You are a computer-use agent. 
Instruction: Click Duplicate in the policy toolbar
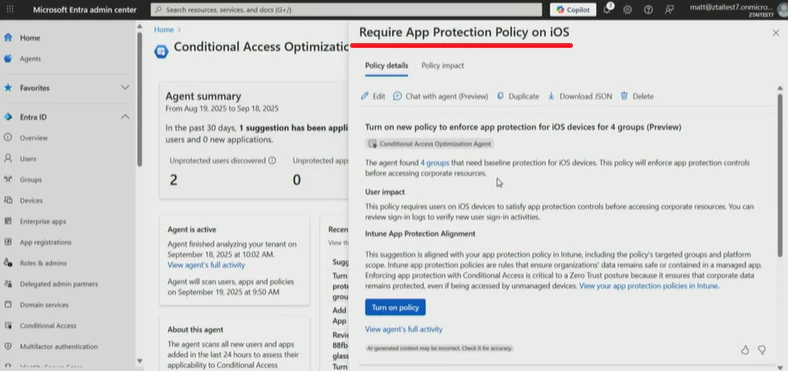tap(518, 97)
